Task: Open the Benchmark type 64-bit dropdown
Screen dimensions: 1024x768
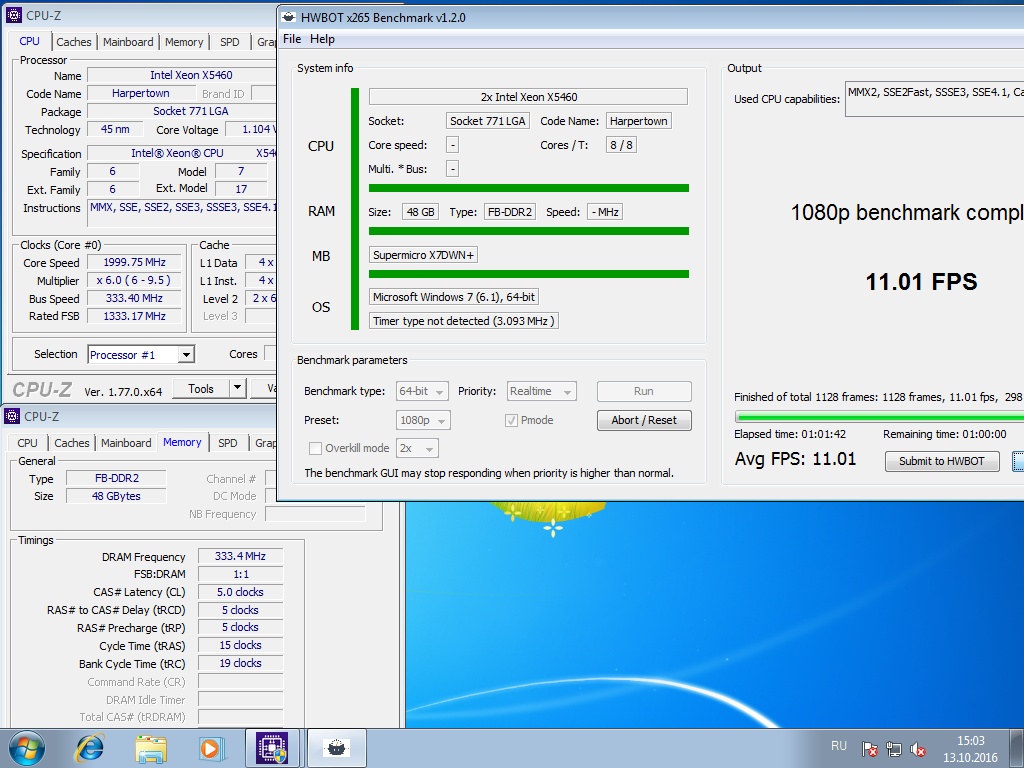Action: pyautogui.click(x=422, y=391)
